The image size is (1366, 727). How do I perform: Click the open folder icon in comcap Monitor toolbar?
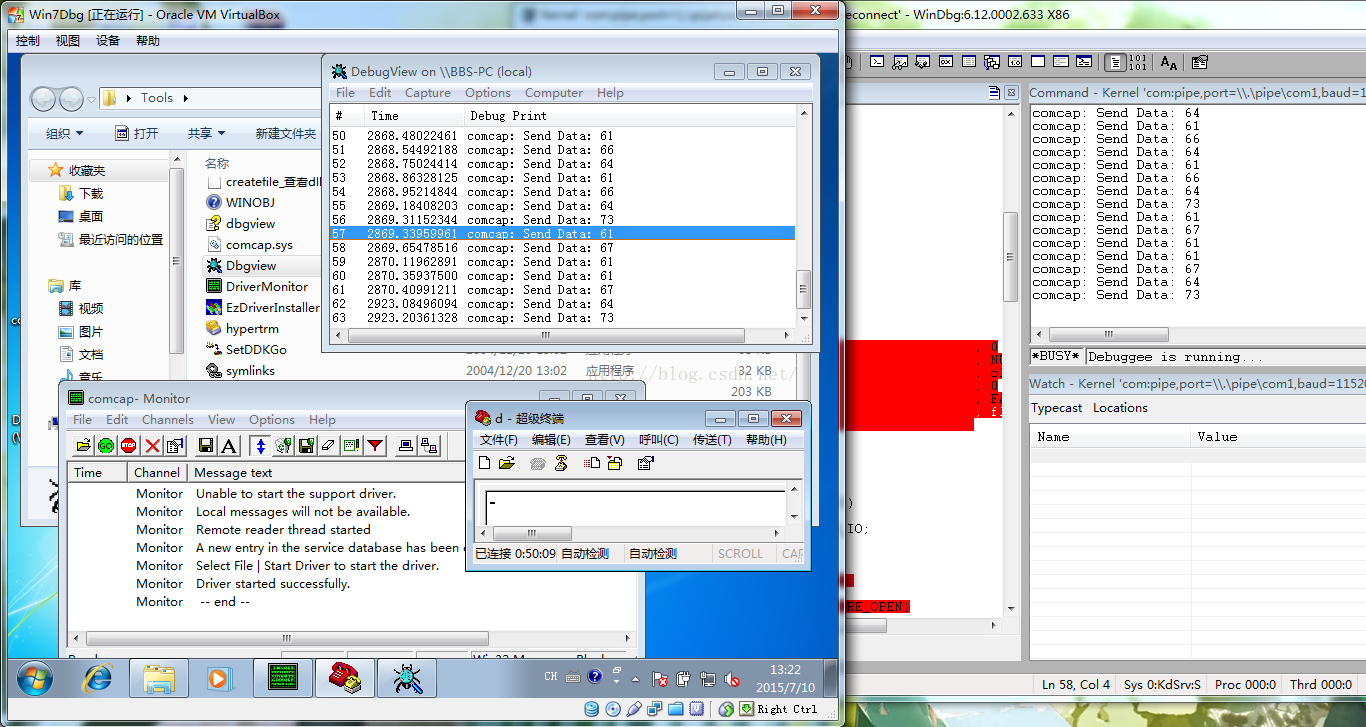(84, 445)
